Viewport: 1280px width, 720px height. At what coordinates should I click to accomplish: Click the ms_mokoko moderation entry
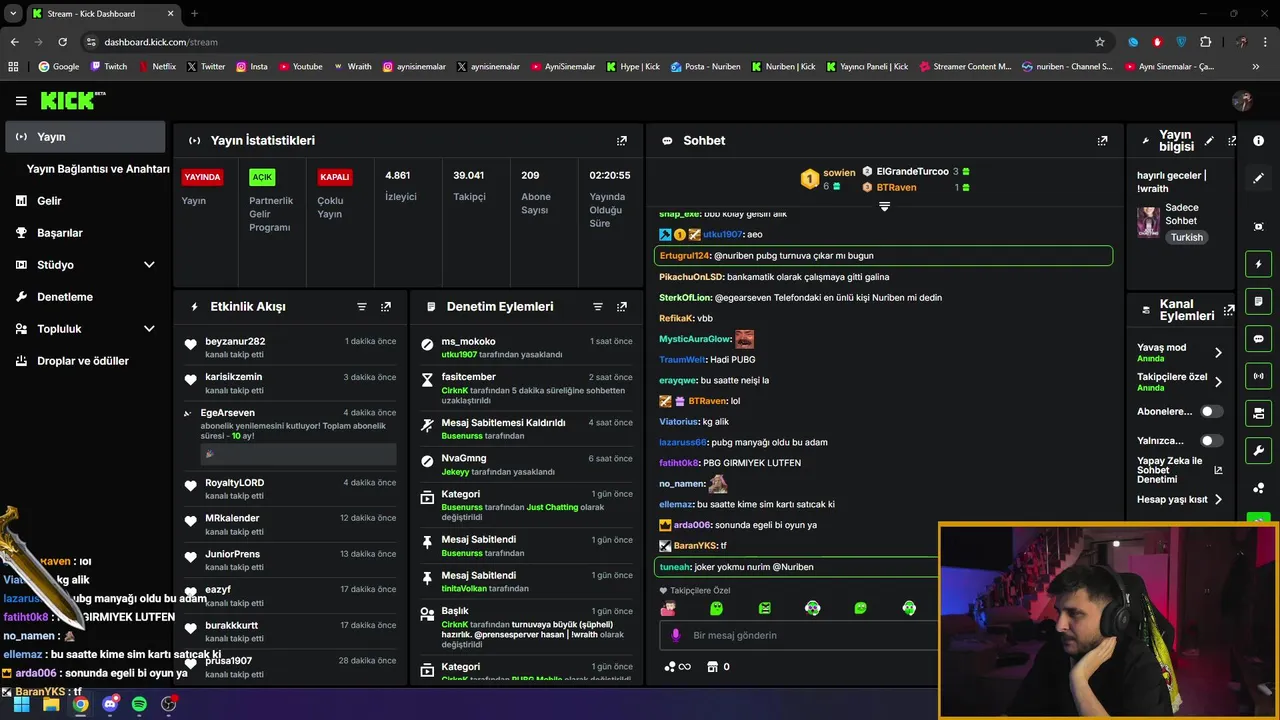point(527,347)
